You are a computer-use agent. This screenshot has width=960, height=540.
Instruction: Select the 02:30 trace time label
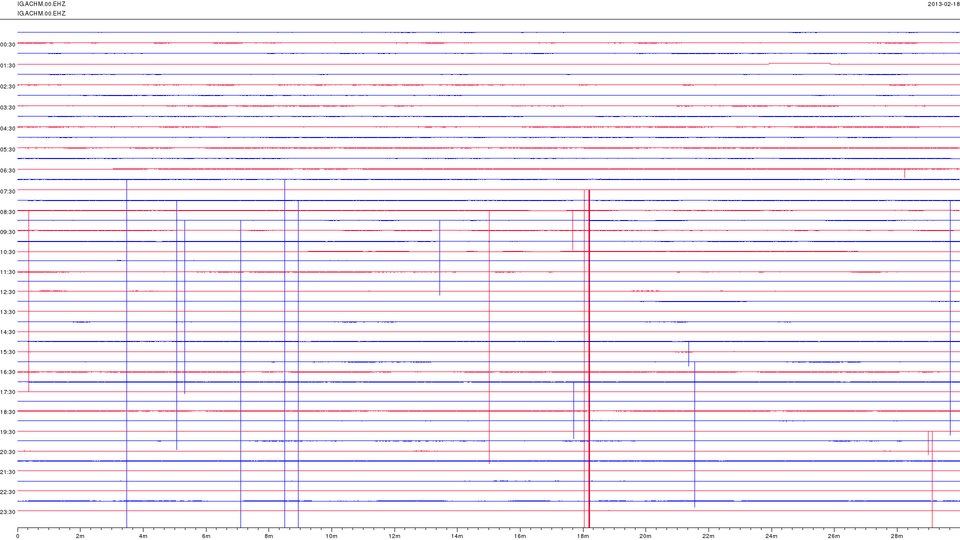(8, 87)
